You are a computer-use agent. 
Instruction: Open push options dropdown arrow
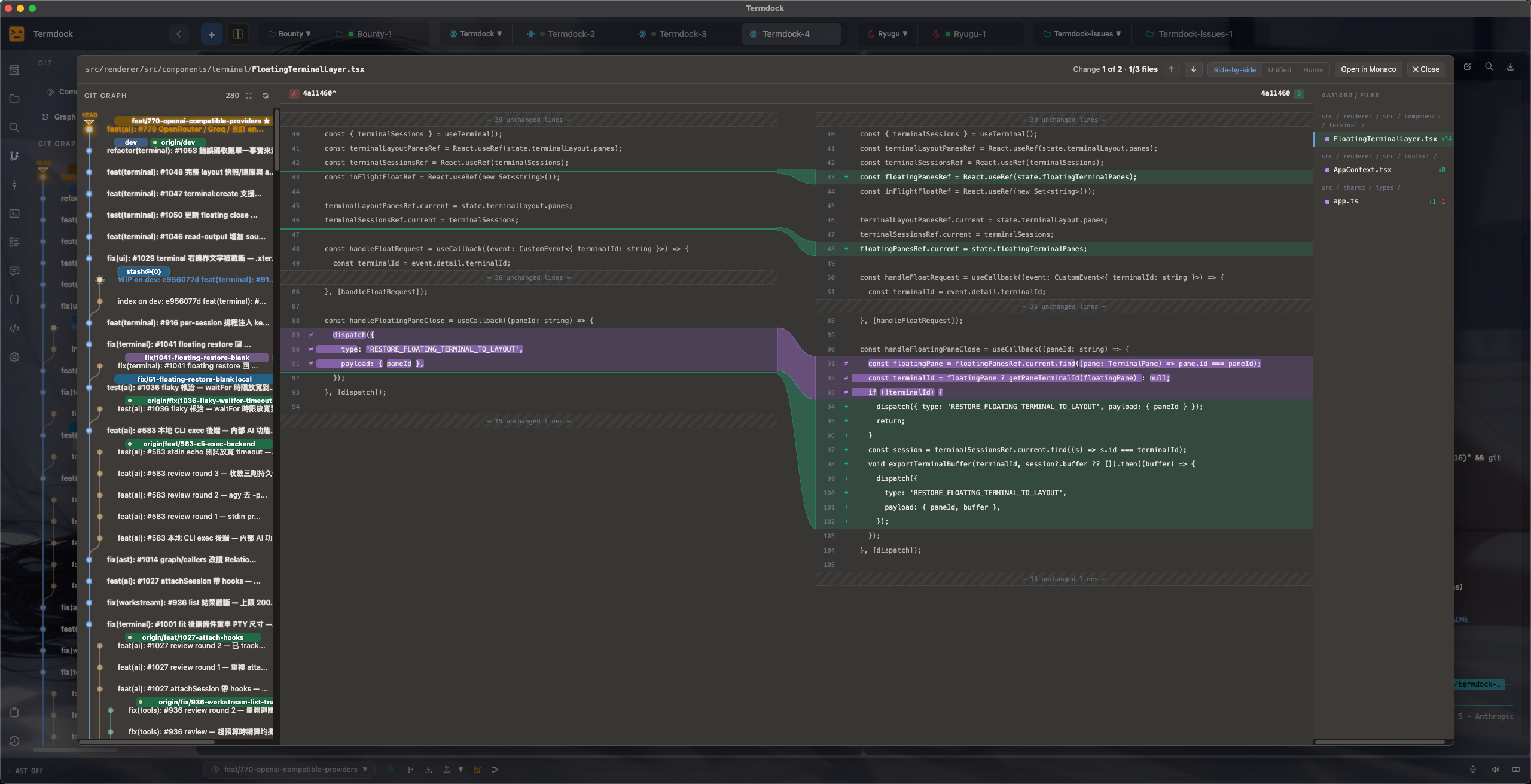click(x=460, y=770)
